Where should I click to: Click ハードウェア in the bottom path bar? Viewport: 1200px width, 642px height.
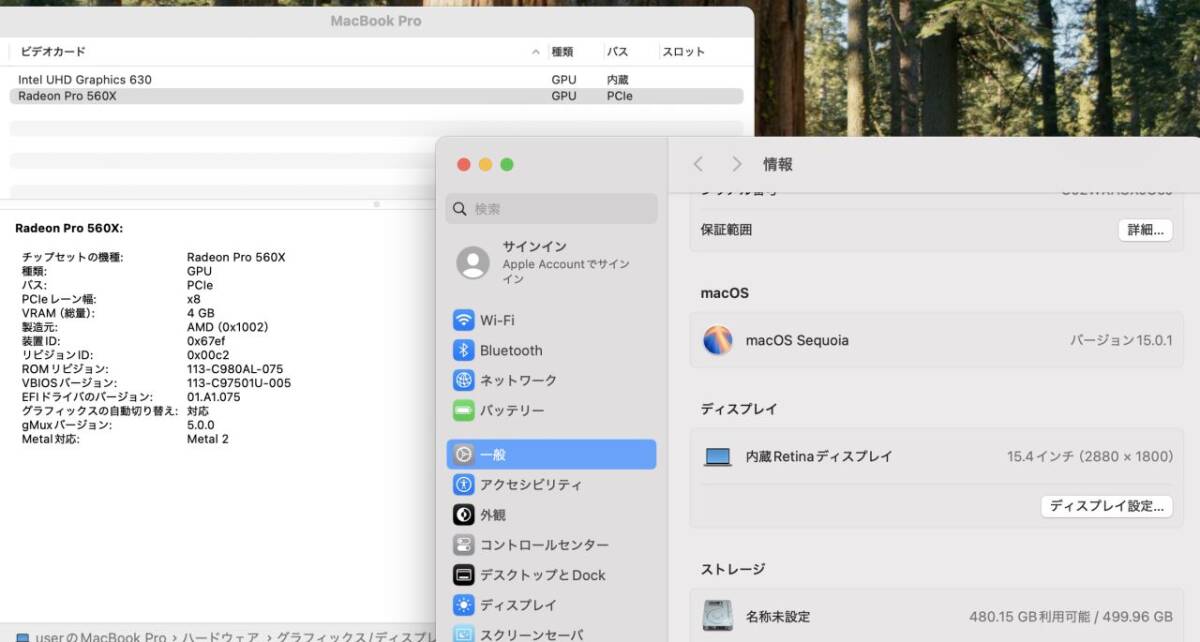(x=222, y=637)
